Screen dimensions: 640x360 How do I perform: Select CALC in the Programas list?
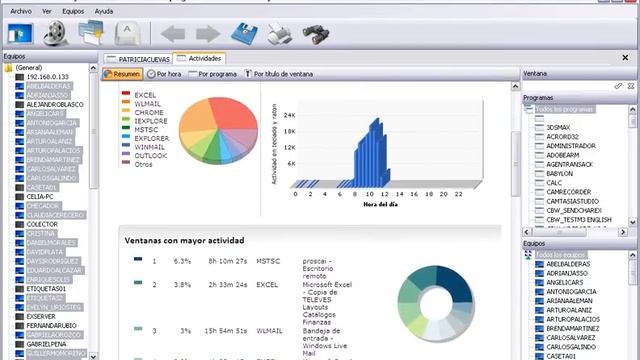click(554, 183)
